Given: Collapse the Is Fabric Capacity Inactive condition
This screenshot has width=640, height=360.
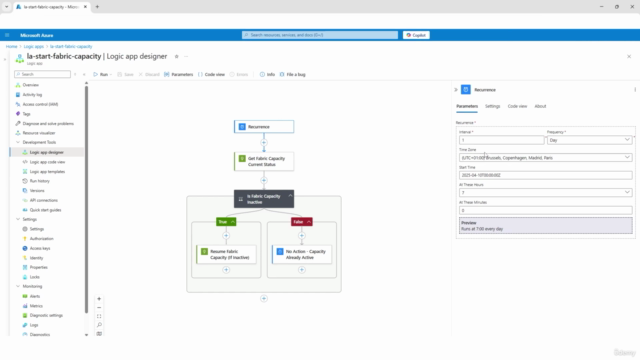Looking at the screenshot, I should [290, 196].
